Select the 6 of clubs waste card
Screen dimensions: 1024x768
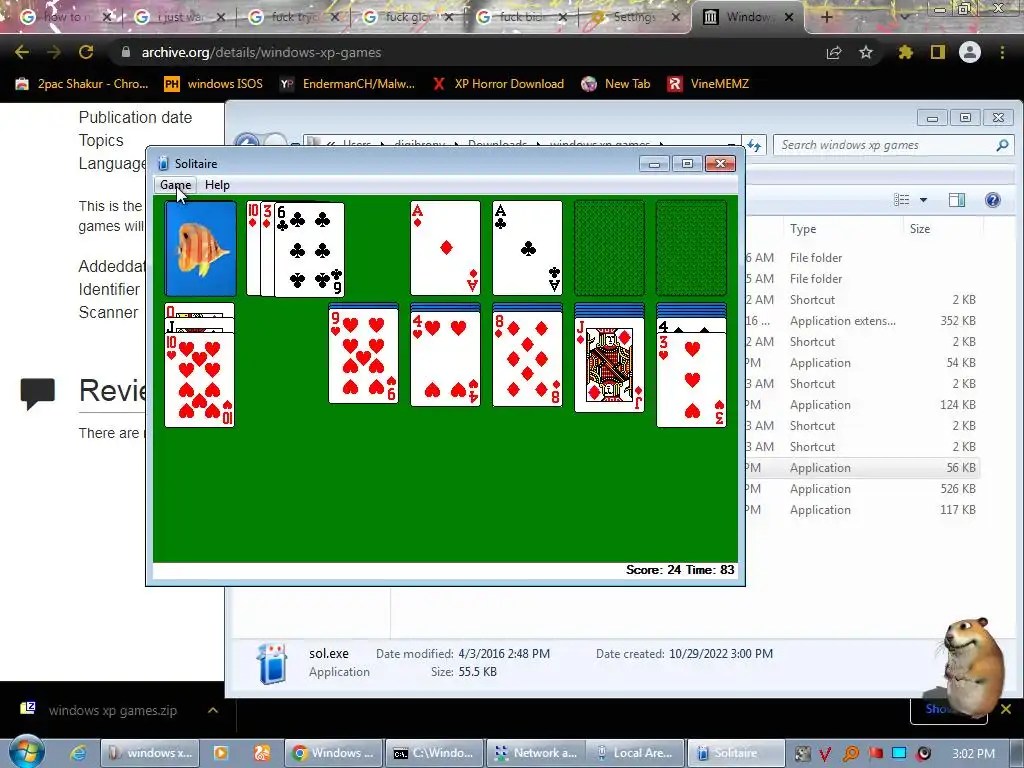tap(309, 249)
